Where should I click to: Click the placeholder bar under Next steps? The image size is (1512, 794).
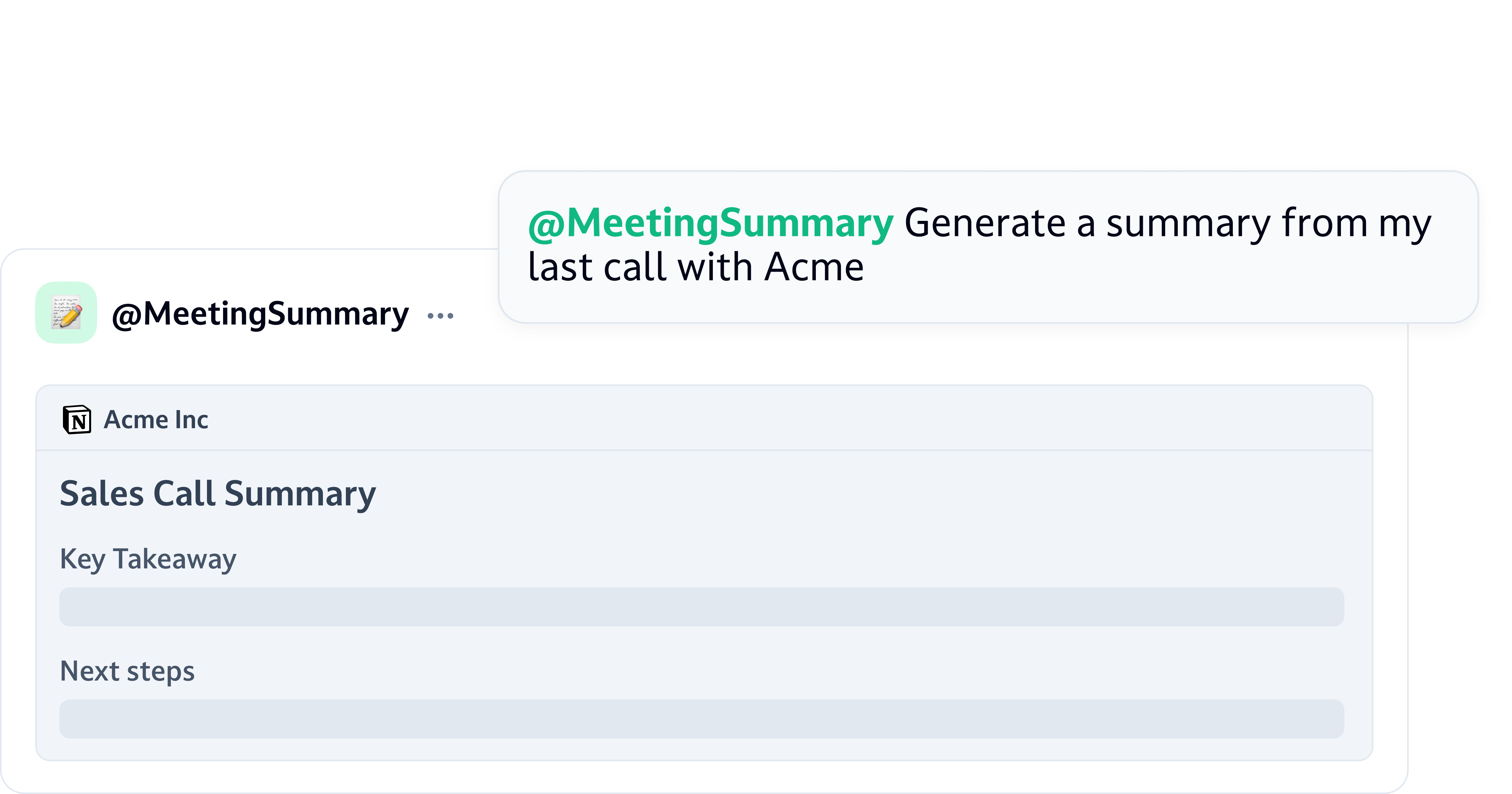coord(702,719)
